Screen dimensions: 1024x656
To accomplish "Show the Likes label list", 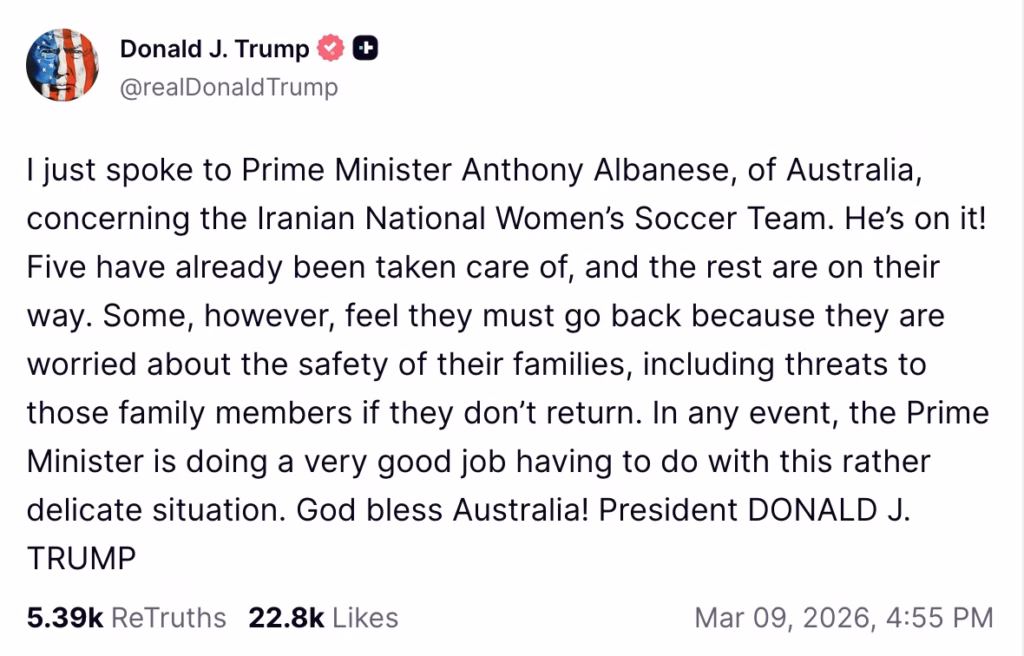I will (x=365, y=618).
